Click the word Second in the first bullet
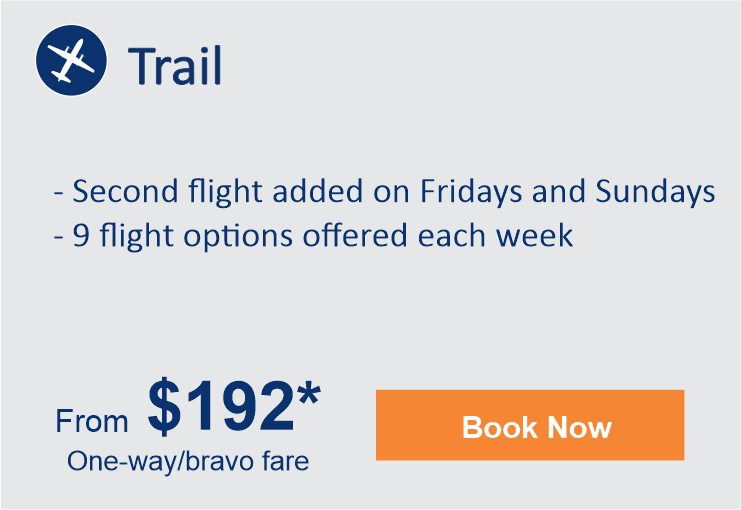Viewport: 741px width, 510px height. 125,191
